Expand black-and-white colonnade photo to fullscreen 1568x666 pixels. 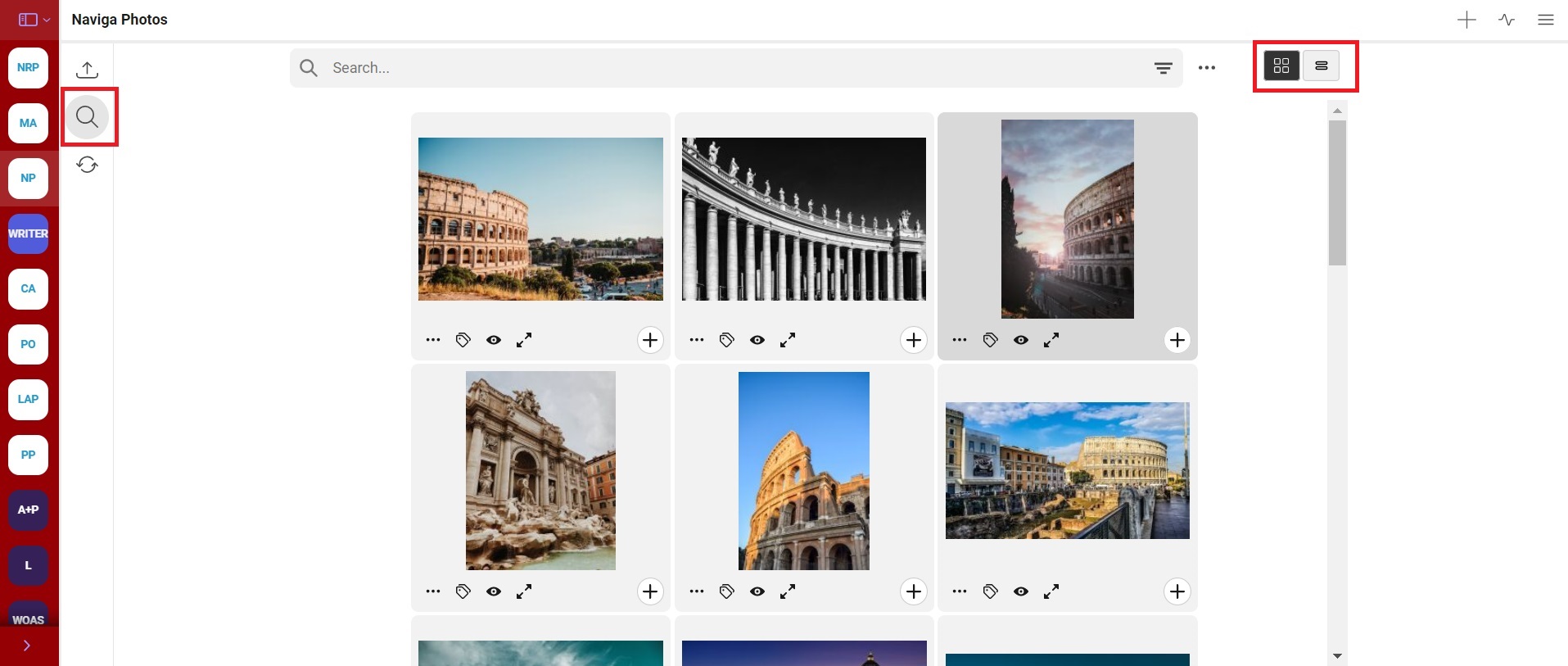pos(788,340)
